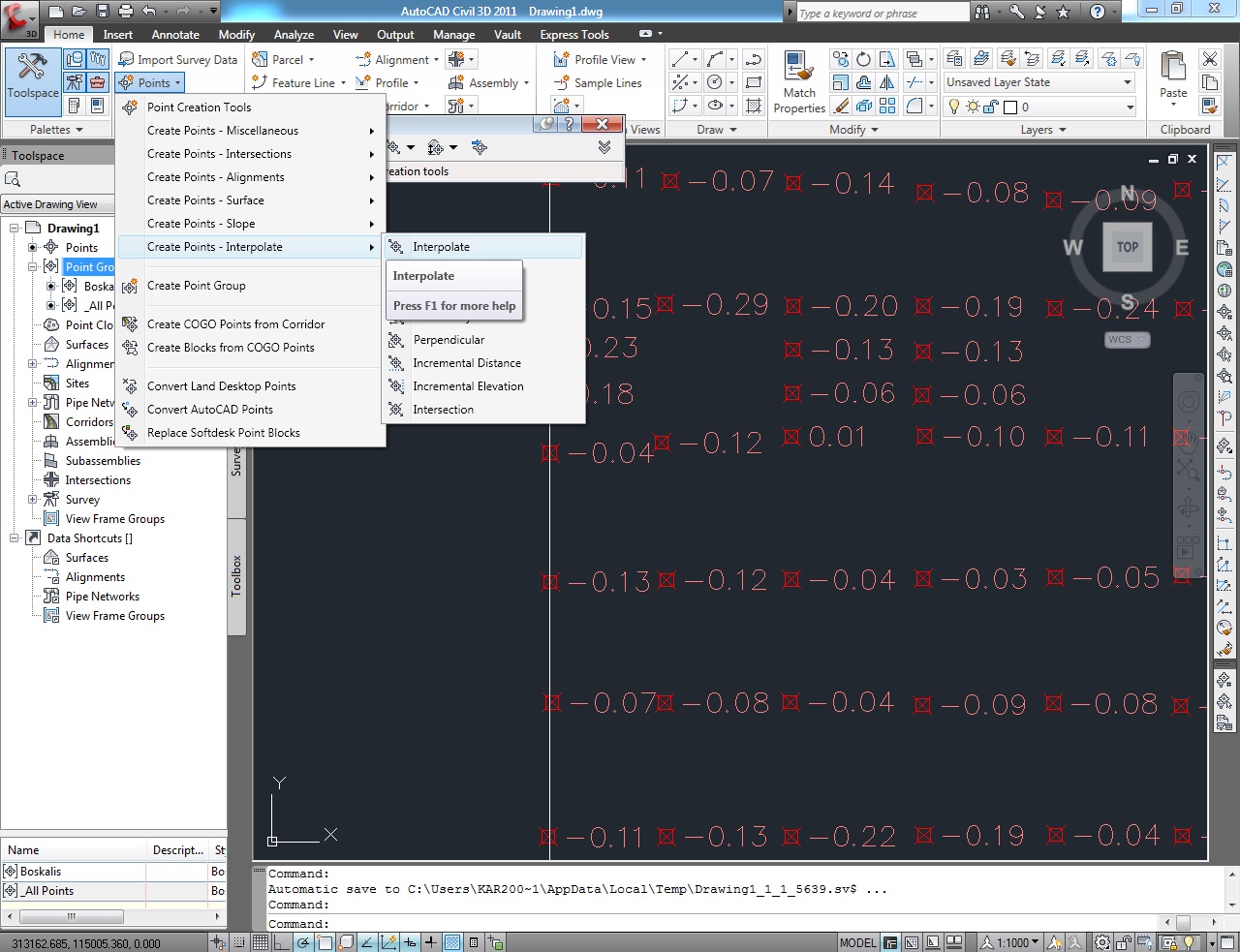Toggle layer lock icon in Layers panel
The height and width of the screenshot is (952, 1240).
[x=991, y=107]
